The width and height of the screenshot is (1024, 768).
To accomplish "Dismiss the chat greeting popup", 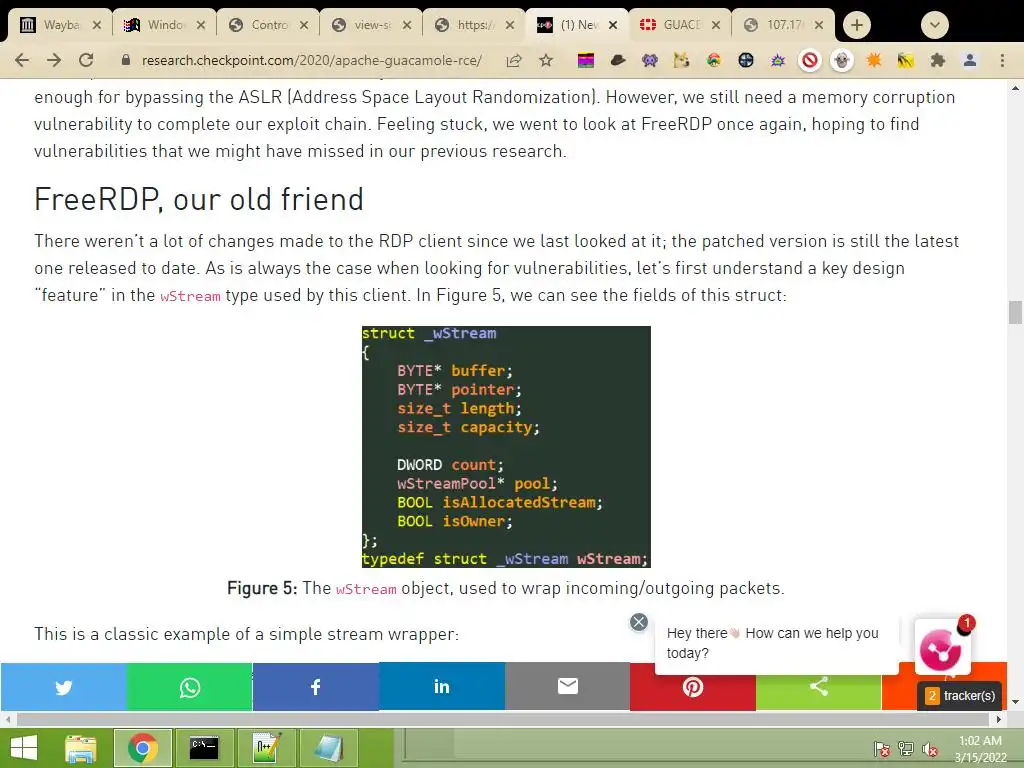I will 639,622.
